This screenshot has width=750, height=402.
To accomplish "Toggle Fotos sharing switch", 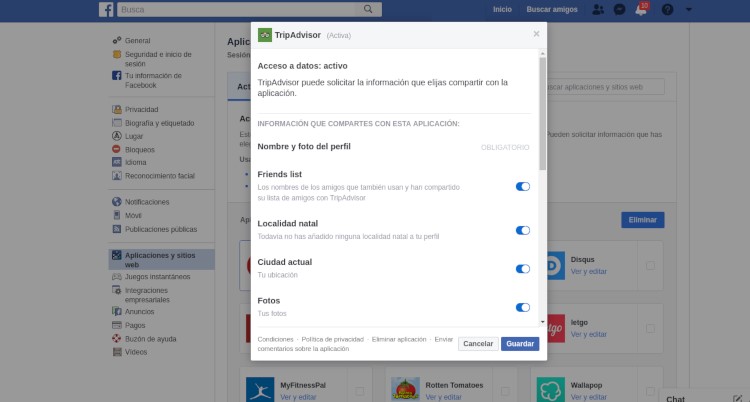I will [522, 307].
